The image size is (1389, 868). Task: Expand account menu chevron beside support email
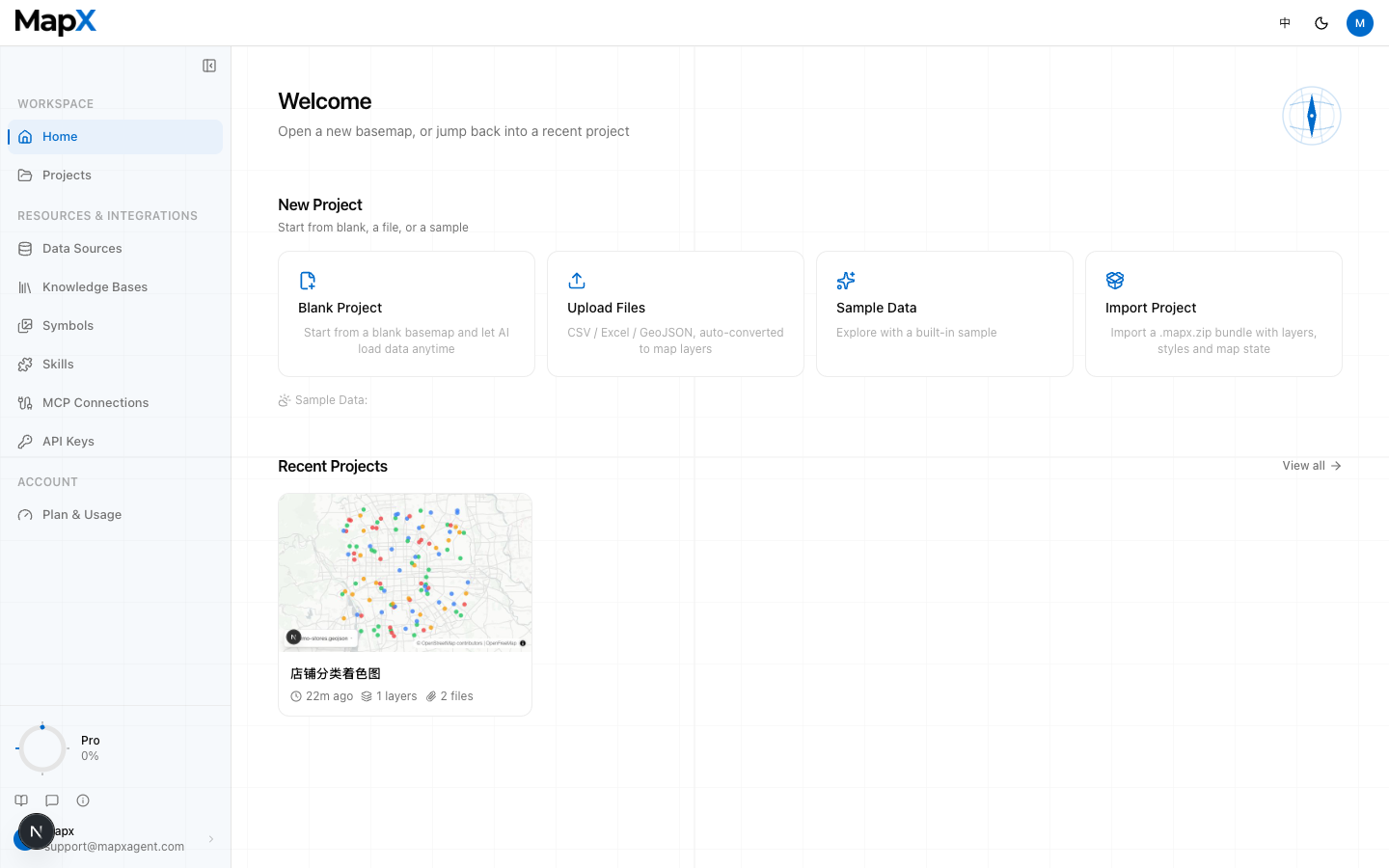211,839
